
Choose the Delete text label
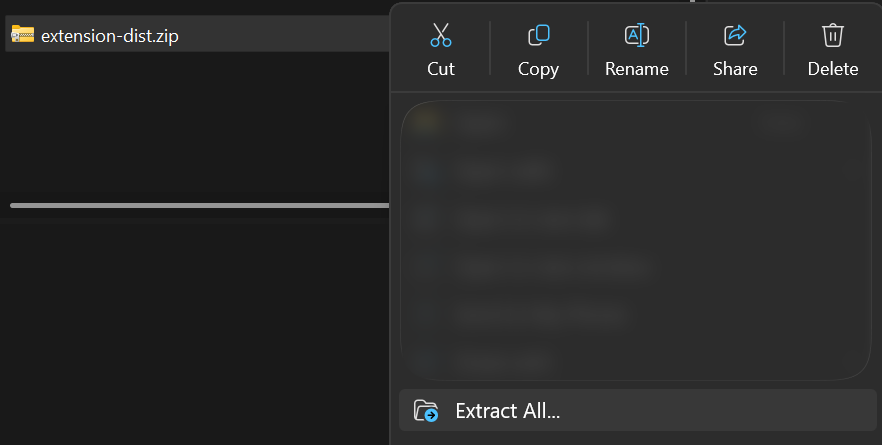tap(832, 69)
